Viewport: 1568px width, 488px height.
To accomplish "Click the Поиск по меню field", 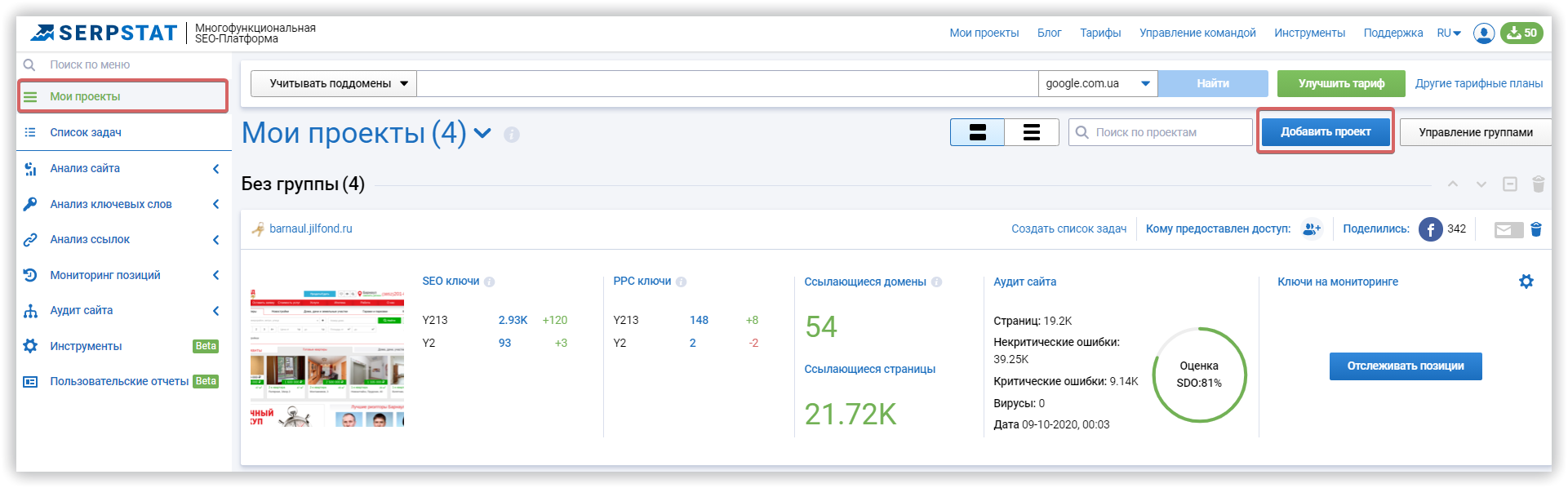I will (x=124, y=64).
